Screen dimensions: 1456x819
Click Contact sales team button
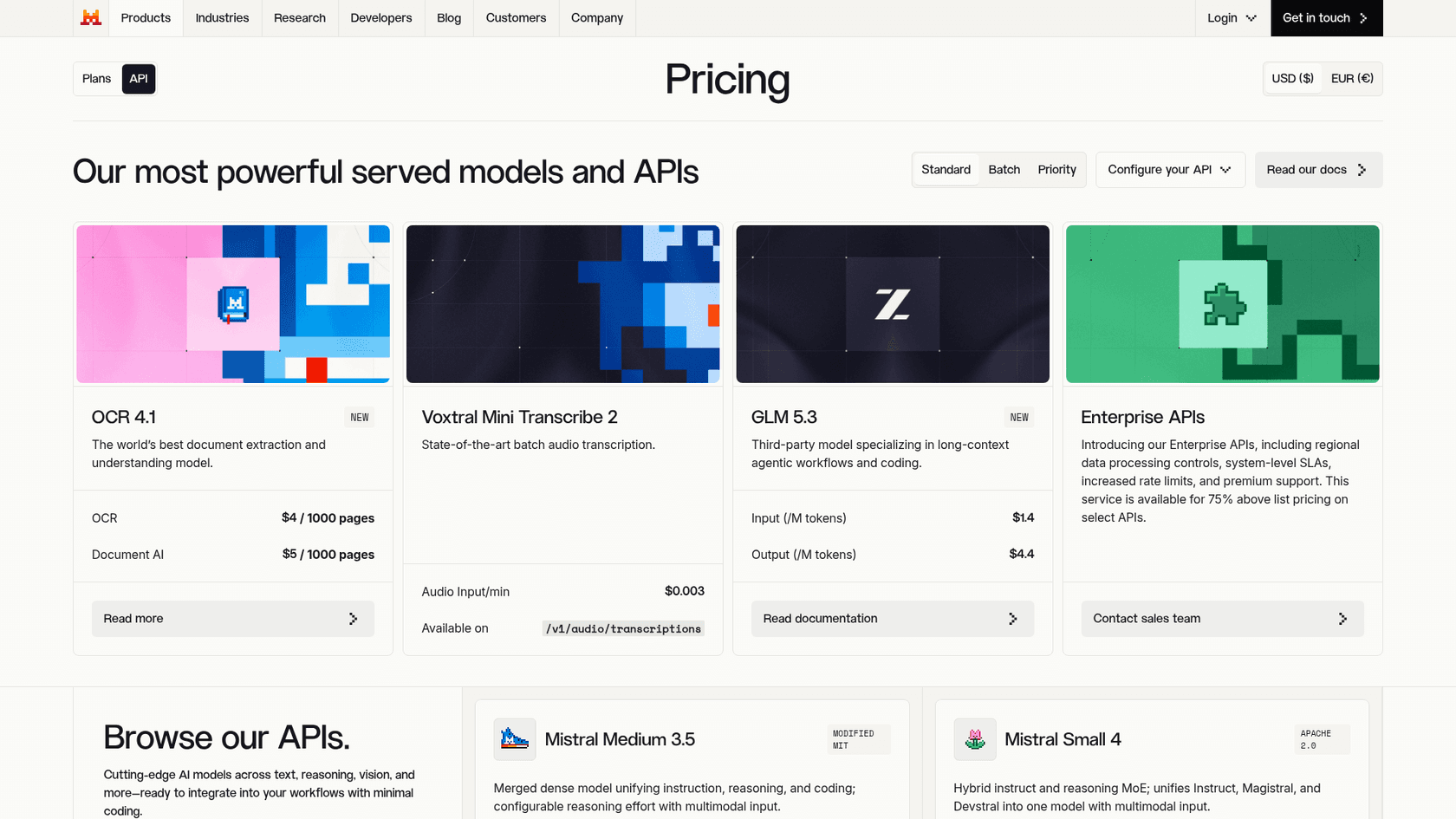1222,619
